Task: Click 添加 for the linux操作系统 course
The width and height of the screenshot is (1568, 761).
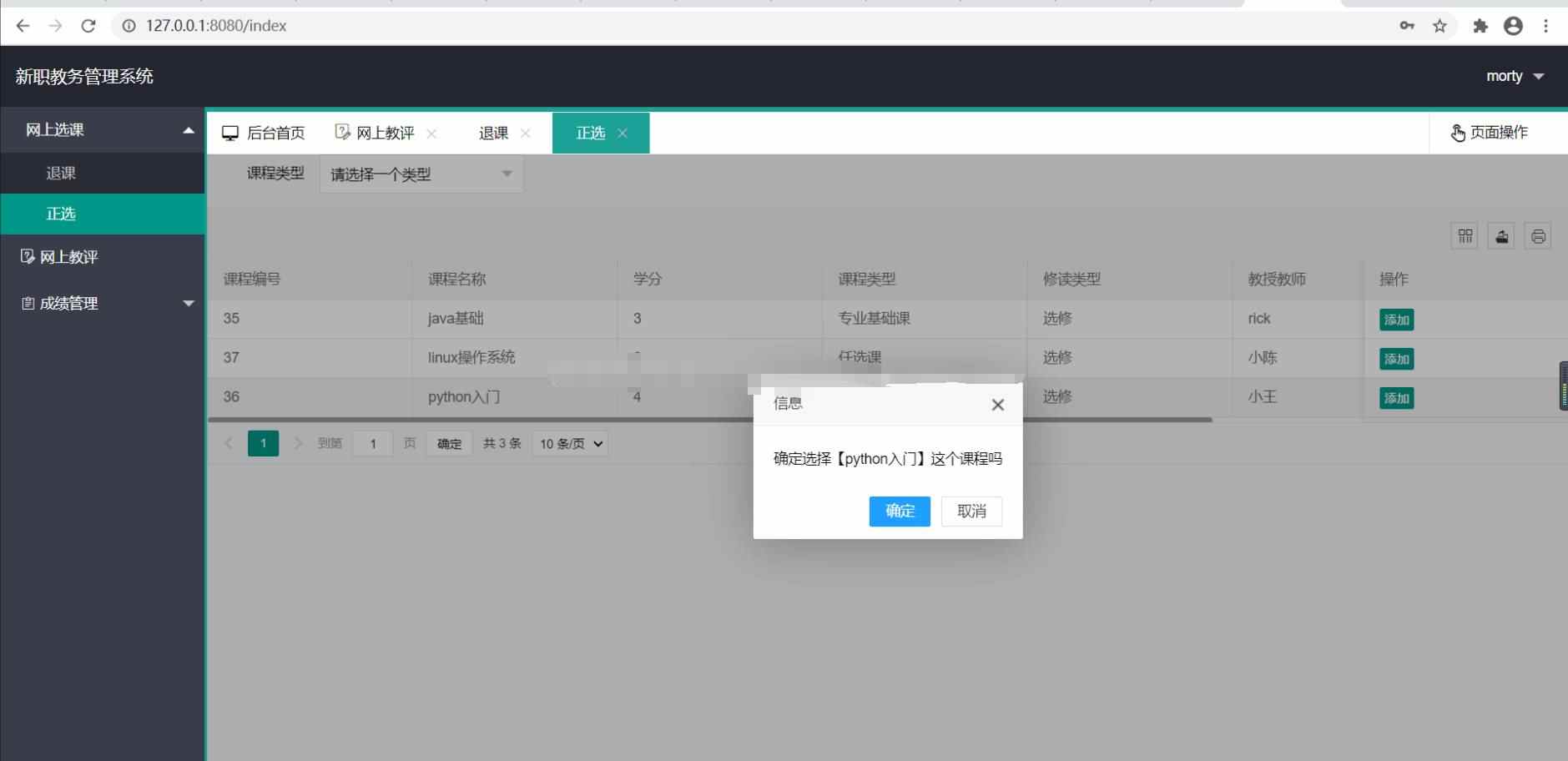Action: coord(1397,359)
